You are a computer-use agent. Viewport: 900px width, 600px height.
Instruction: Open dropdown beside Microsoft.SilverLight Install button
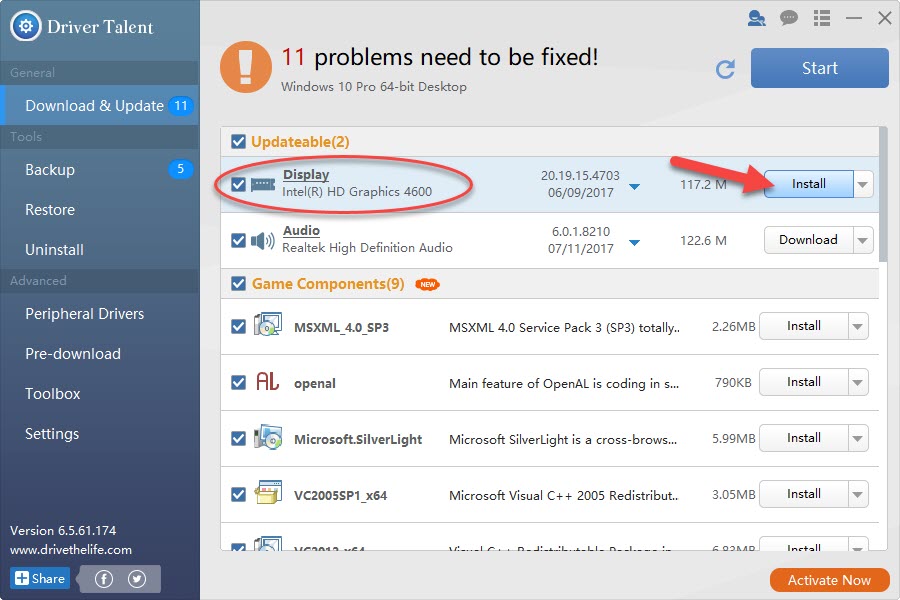coord(858,439)
